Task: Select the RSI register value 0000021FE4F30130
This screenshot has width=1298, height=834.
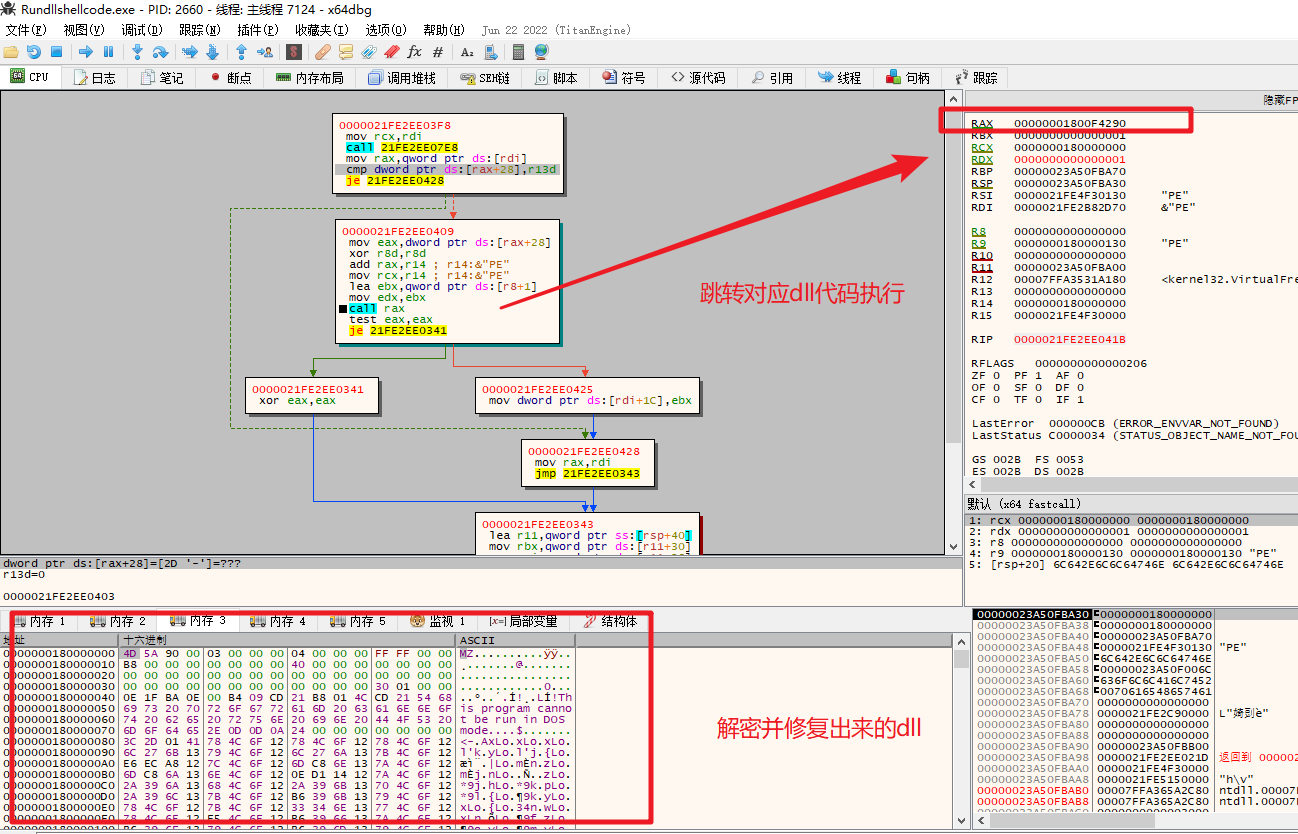Action: coord(1070,195)
